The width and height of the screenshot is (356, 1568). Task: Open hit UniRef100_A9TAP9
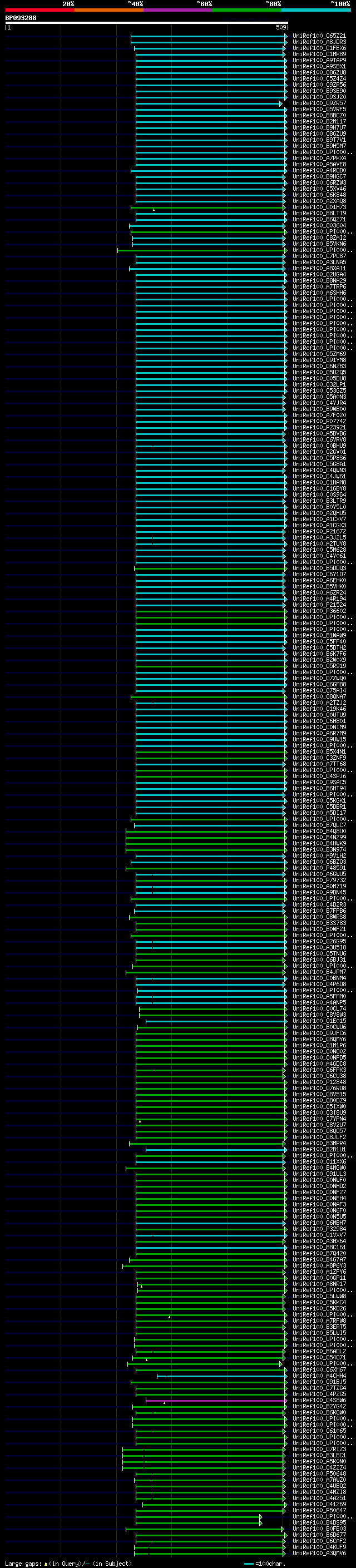(319, 60)
